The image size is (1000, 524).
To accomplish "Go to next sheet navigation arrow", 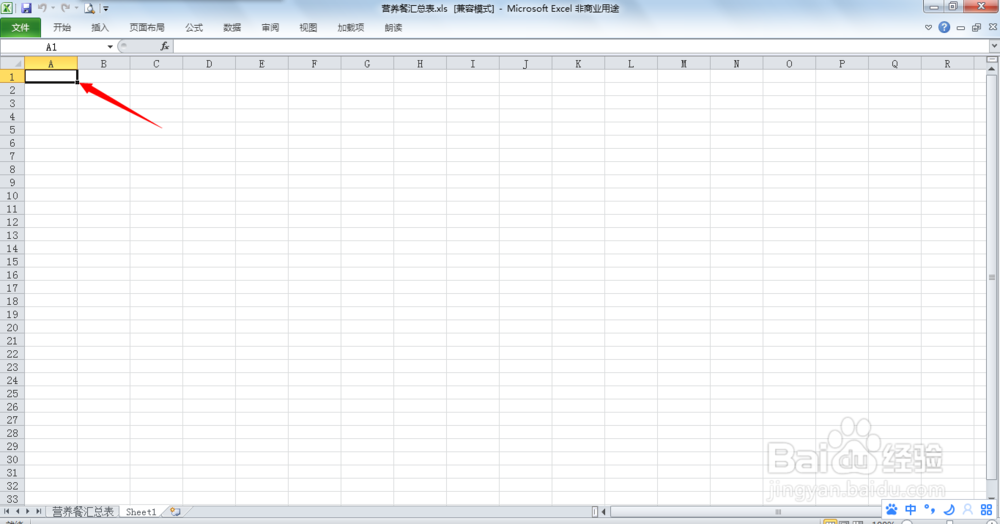I will click(x=27, y=511).
